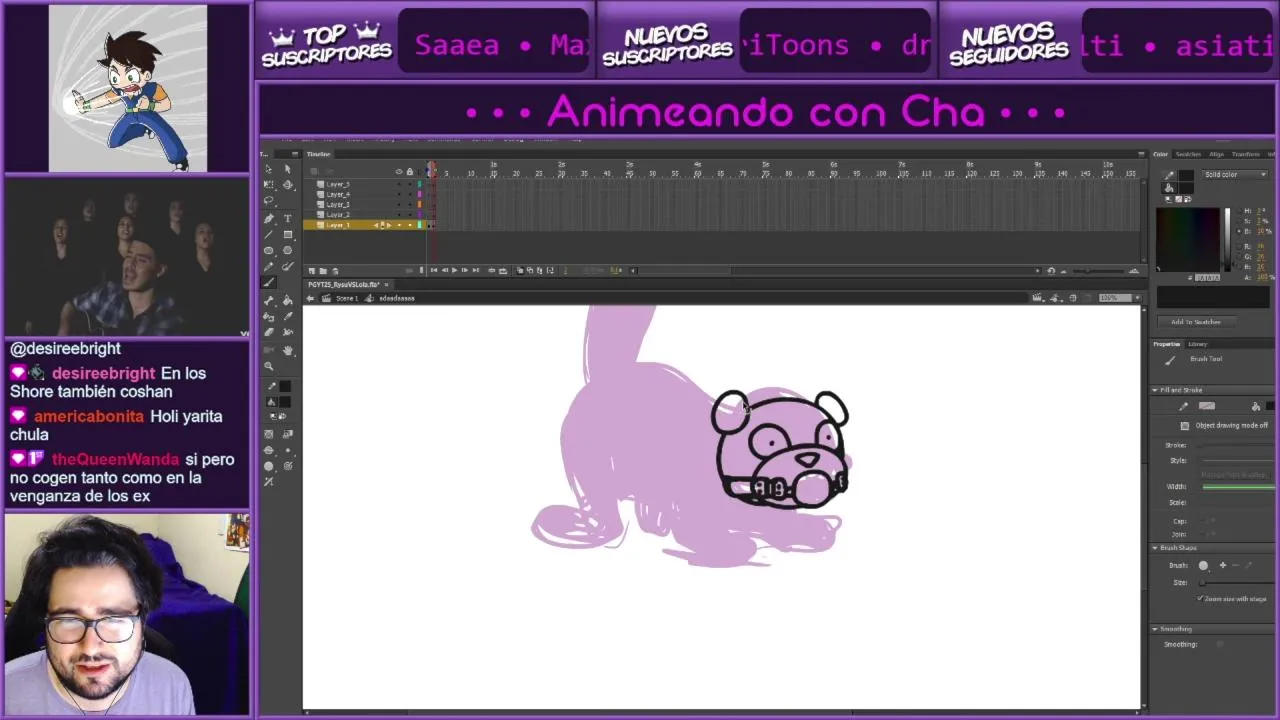Select the Selection arrow tool
1280x720 pixels.
[268, 169]
